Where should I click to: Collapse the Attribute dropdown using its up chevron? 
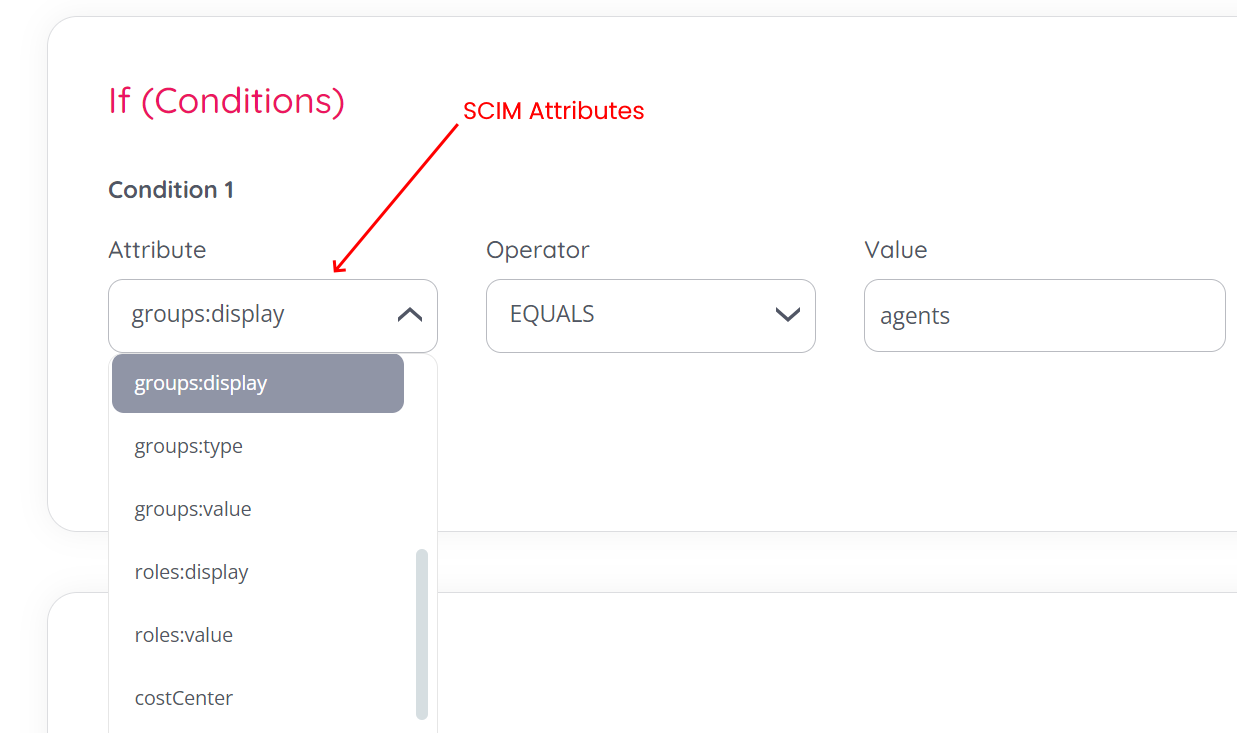tap(410, 315)
